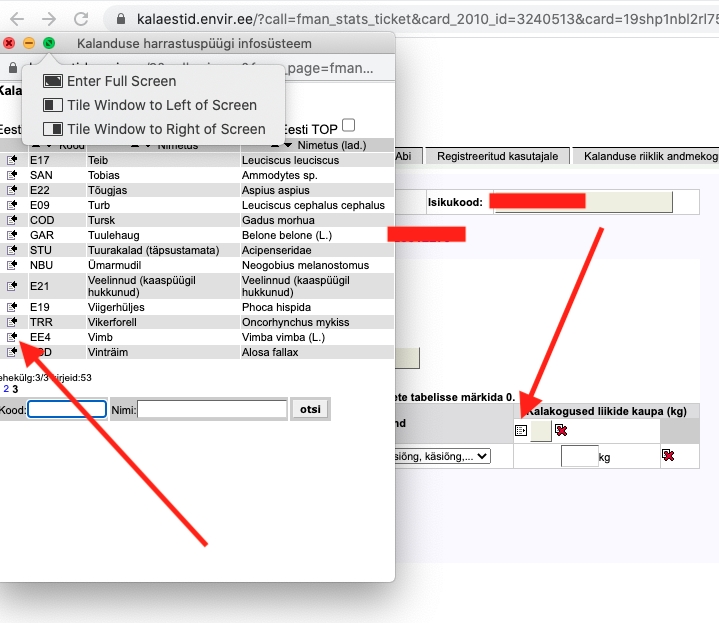Click the browser forward arrow
This screenshot has width=719, height=623.
click(x=49, y=19)
